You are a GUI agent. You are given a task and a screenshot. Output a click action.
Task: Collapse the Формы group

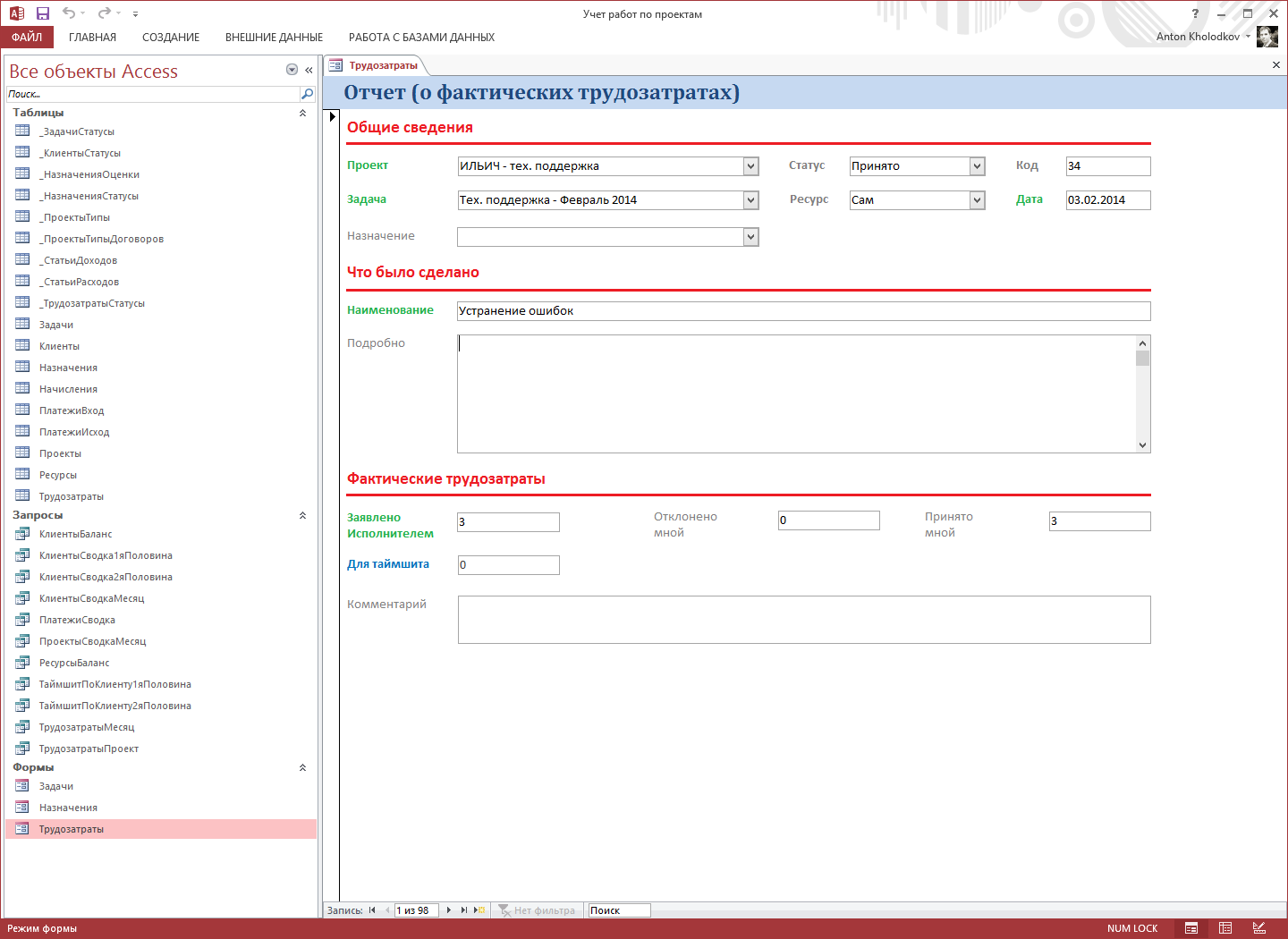point(302,767)
